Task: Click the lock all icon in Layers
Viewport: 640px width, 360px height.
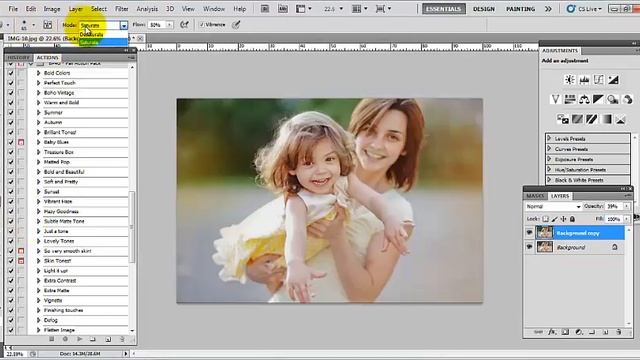Action: [x=572, y=219]
